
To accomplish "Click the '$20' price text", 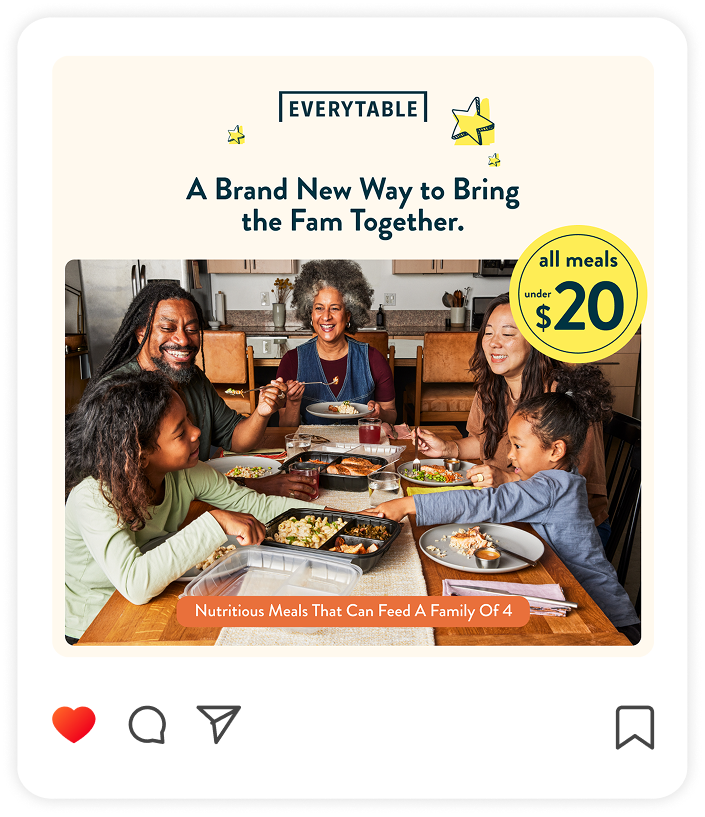I will coord(580,306).
